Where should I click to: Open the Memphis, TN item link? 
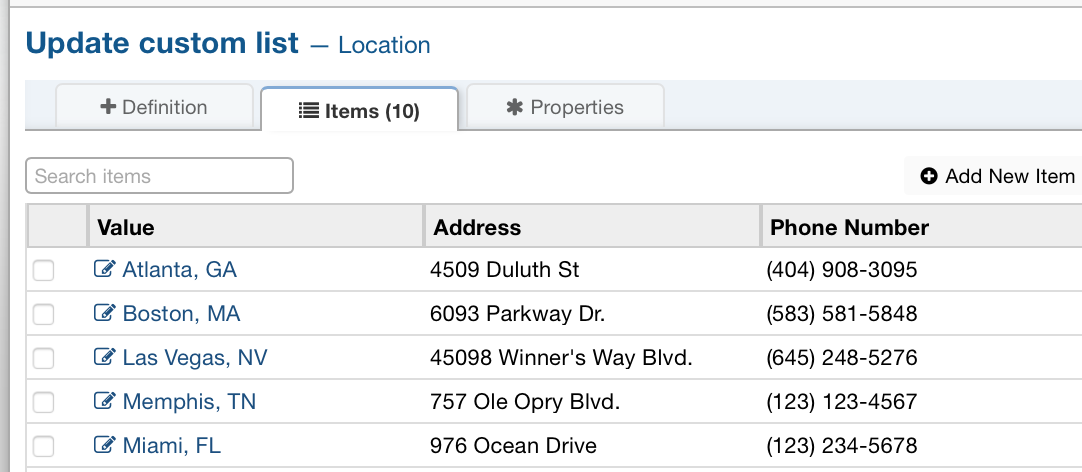pyautogui.click(x=189, y=402)
